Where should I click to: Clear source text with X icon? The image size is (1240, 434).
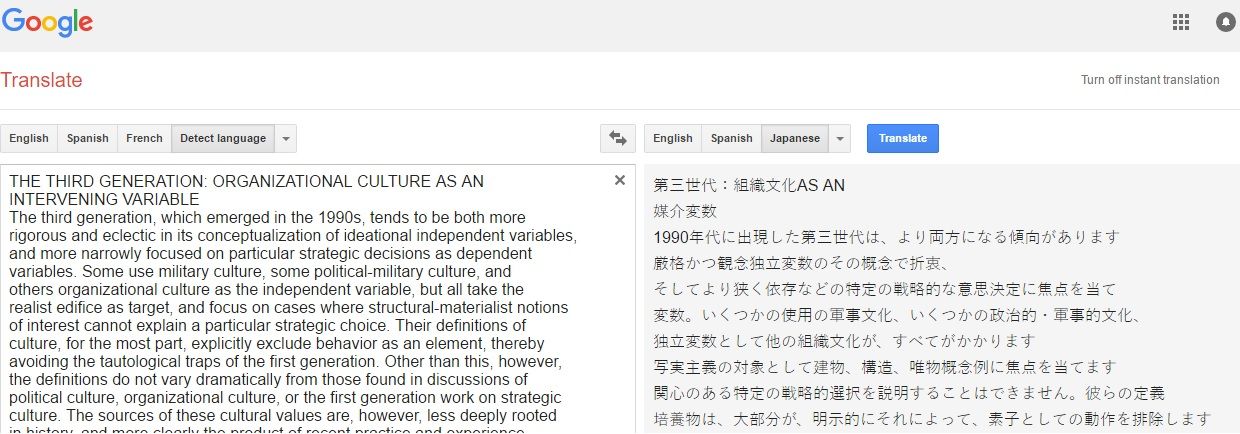coord(620,180)
